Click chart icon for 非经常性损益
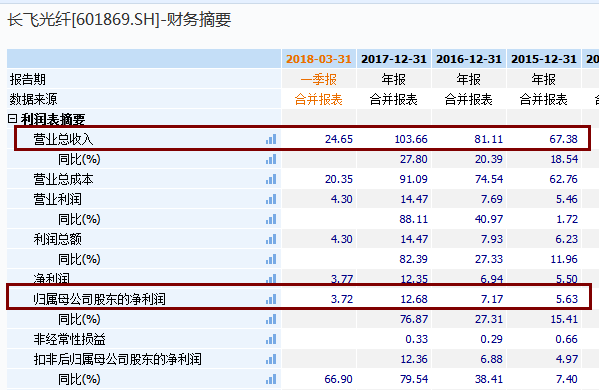This screenshot has width=599, height=390. point(271,339)
